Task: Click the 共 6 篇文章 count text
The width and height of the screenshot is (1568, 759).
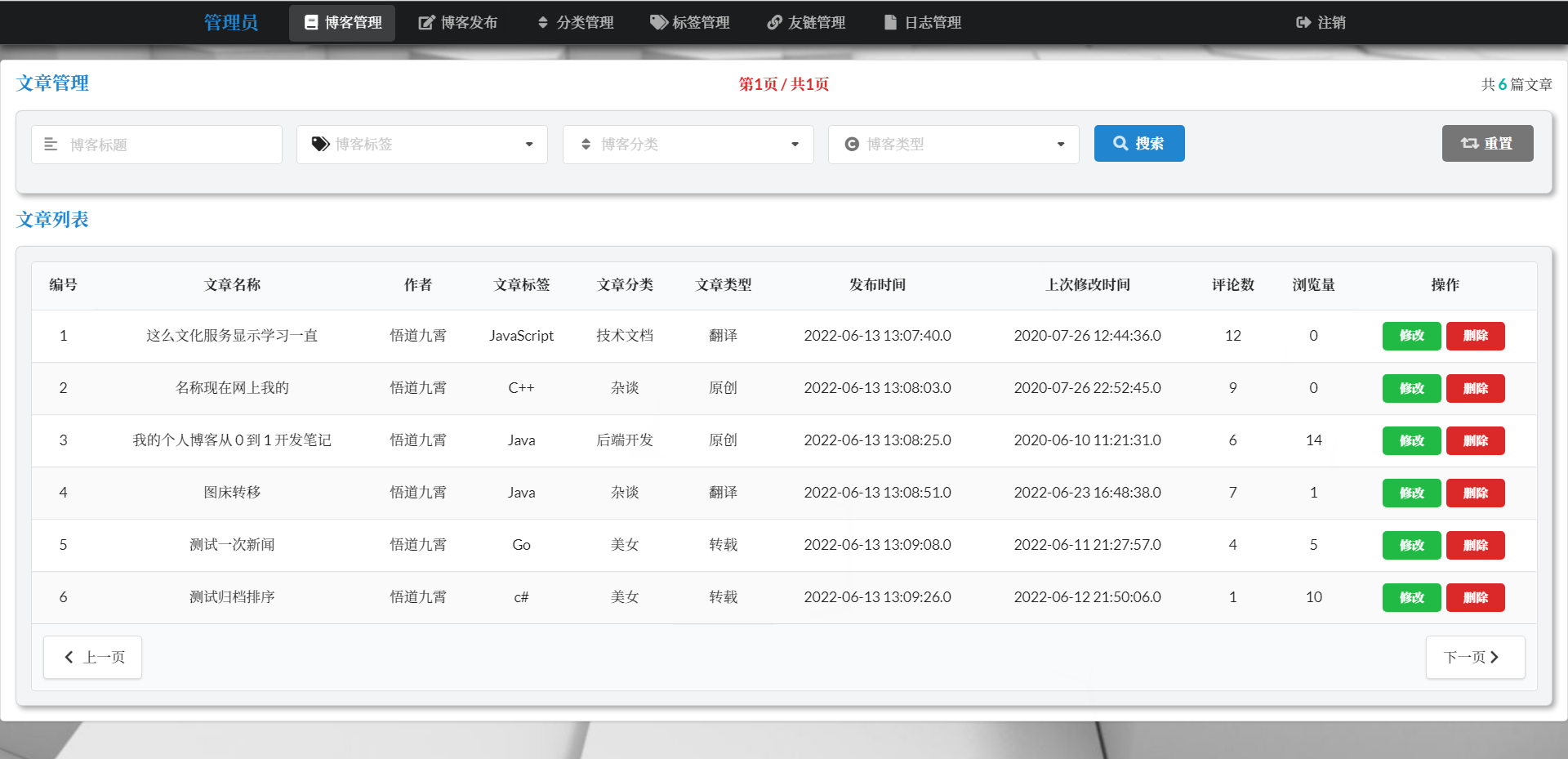Action: (1517, 84)
